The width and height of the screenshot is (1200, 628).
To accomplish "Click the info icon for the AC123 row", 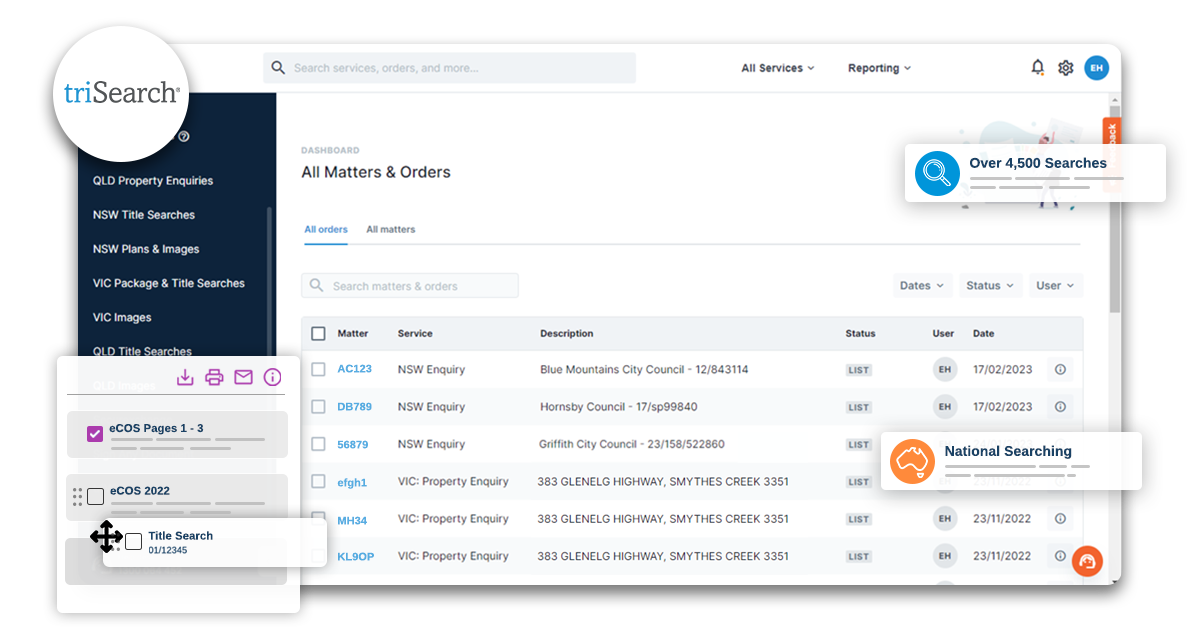I will click(1060, 369).
